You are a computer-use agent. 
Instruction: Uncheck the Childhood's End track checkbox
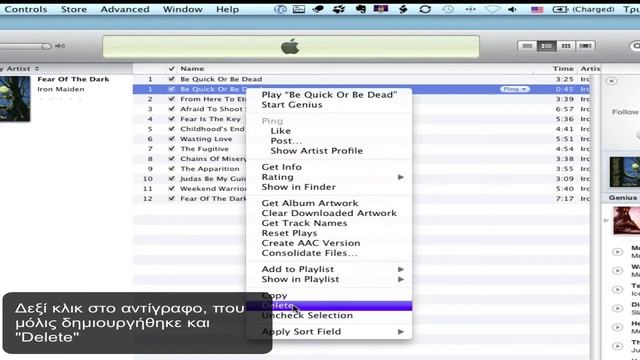171,129
